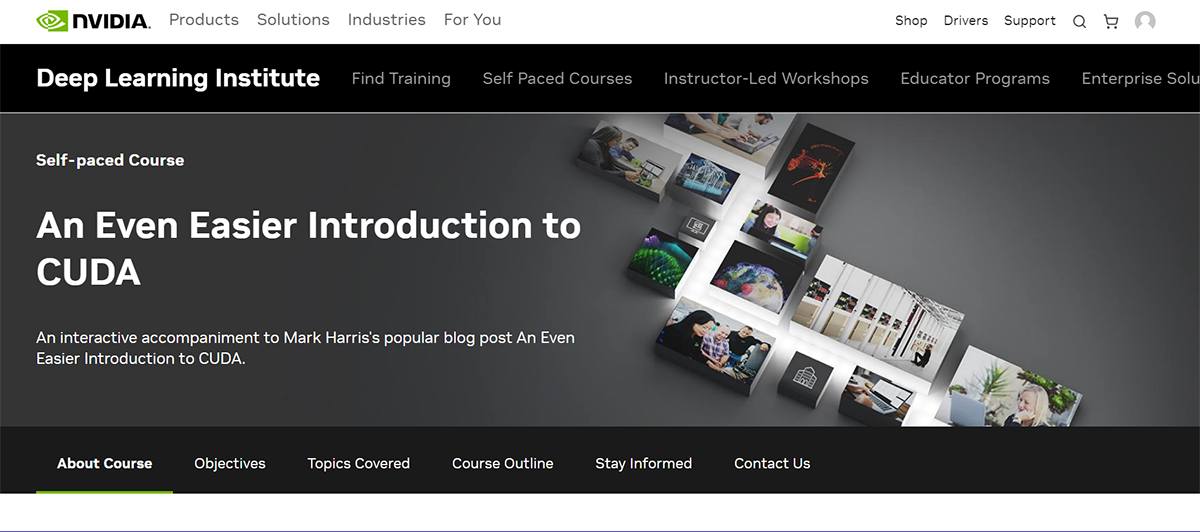Go to the Shop link
1200x532 pixels.
pos(911,21)
